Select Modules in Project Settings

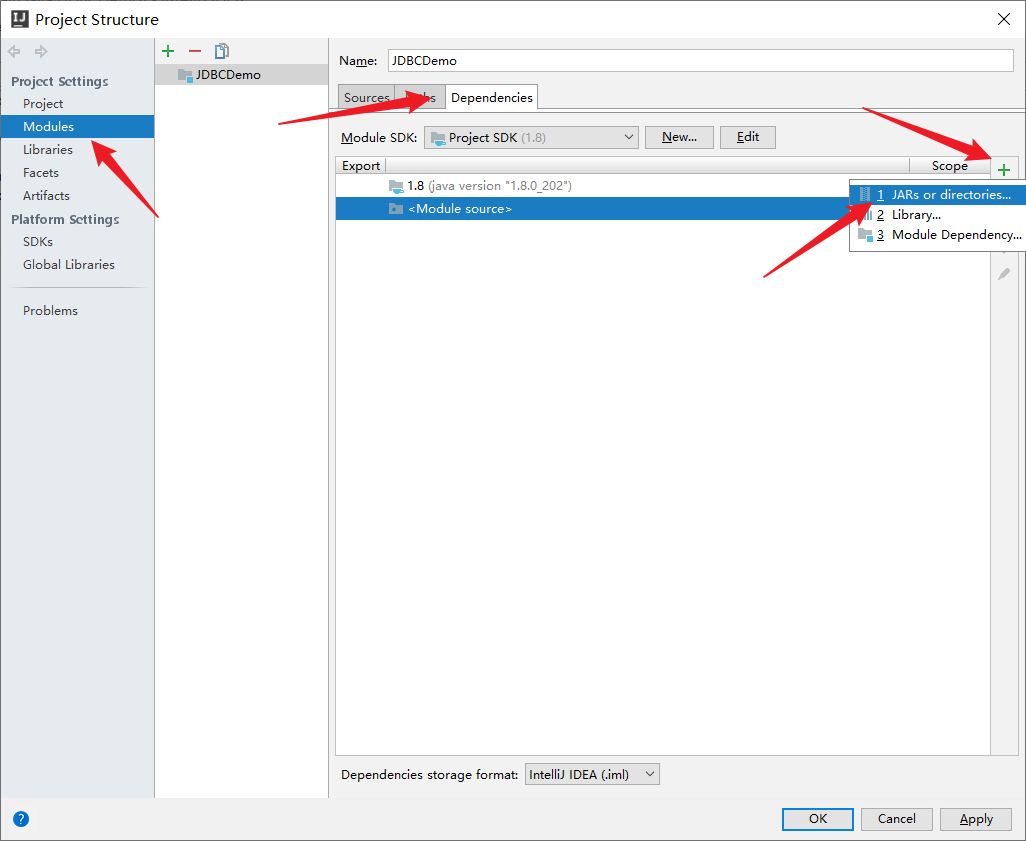77,126
